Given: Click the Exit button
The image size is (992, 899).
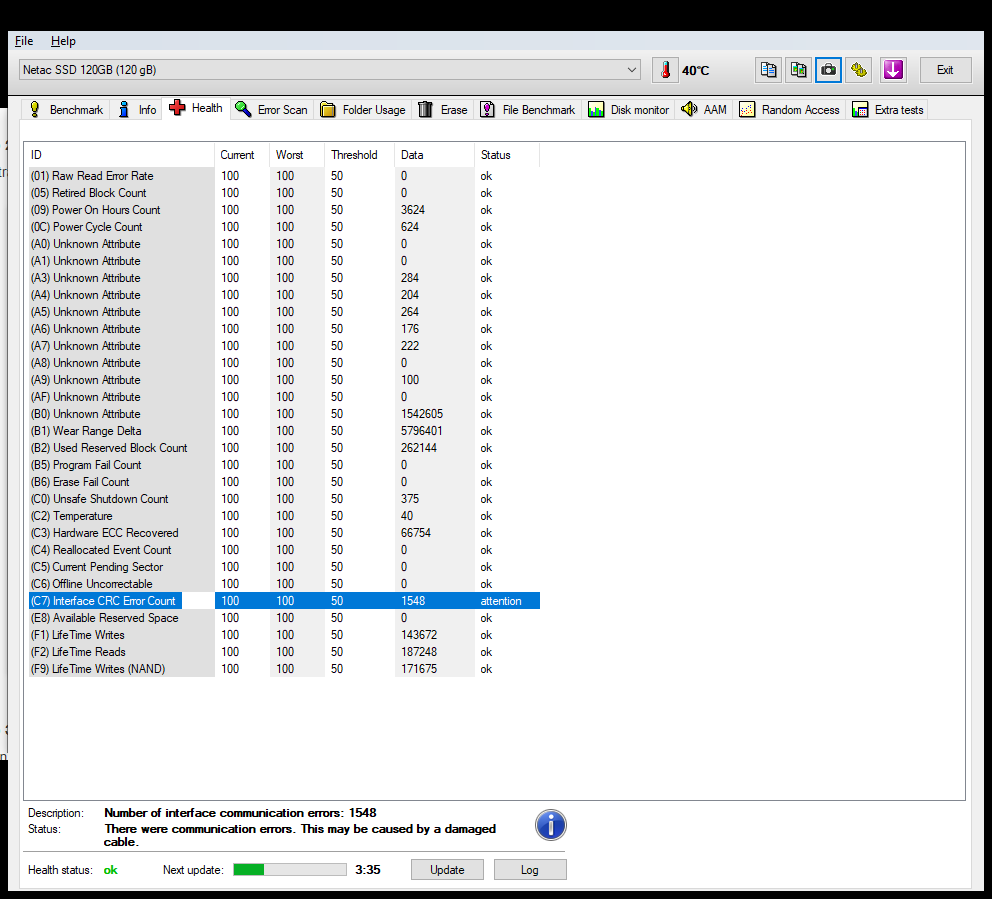Looking at the screenshot, I should click(x=945, y=70).
